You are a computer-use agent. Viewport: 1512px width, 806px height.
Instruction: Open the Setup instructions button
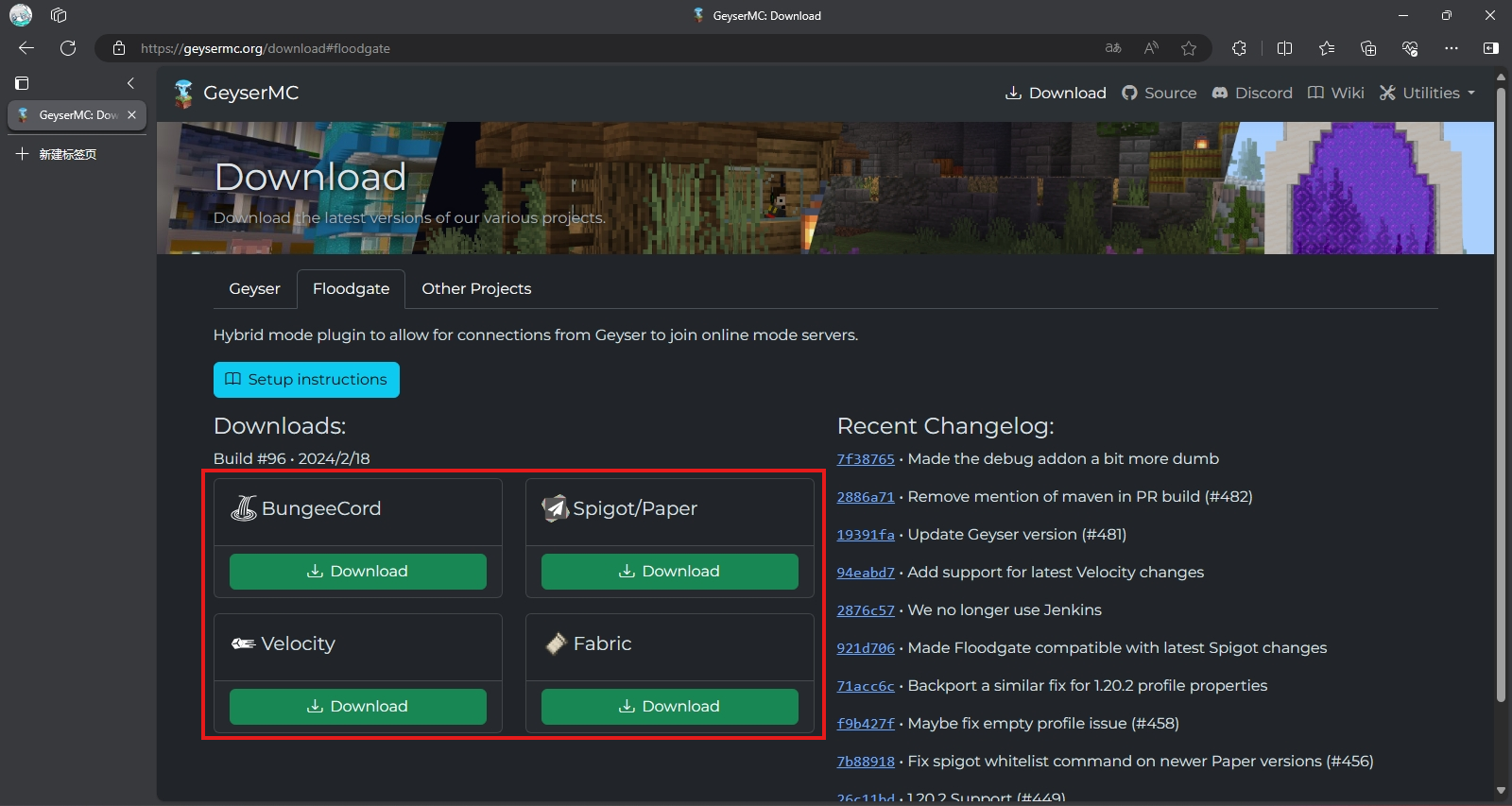coord(306,380)
